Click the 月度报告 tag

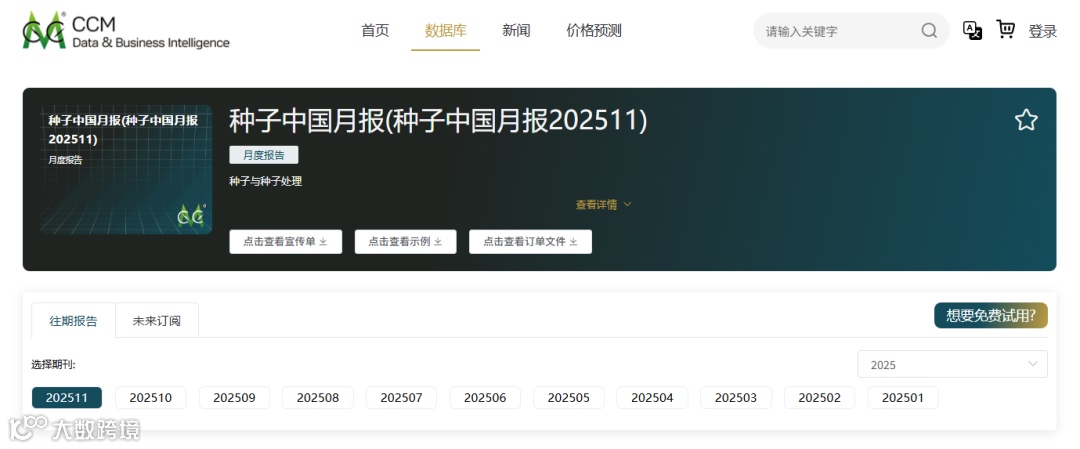pos(264,155)
